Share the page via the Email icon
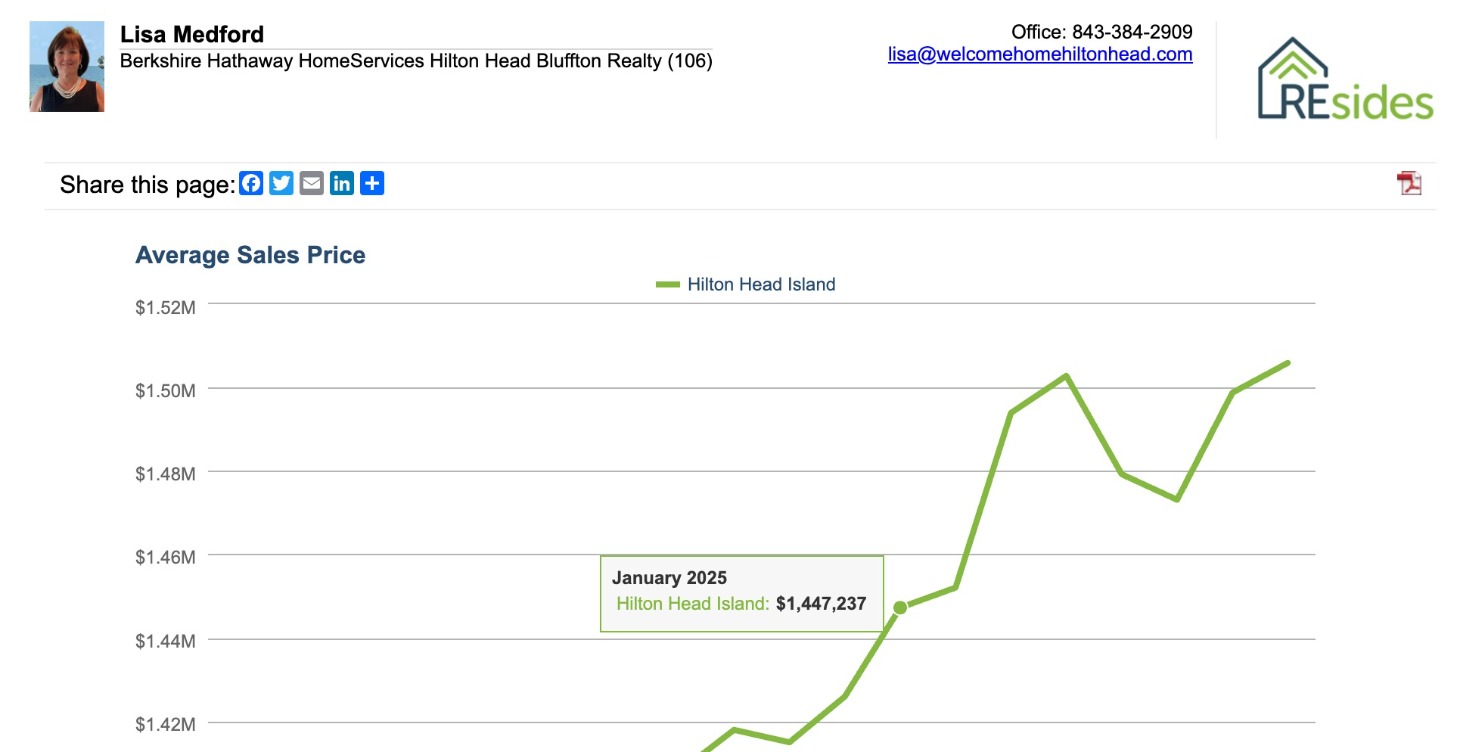Screen dimensions: 1460x752 point(311,183)
